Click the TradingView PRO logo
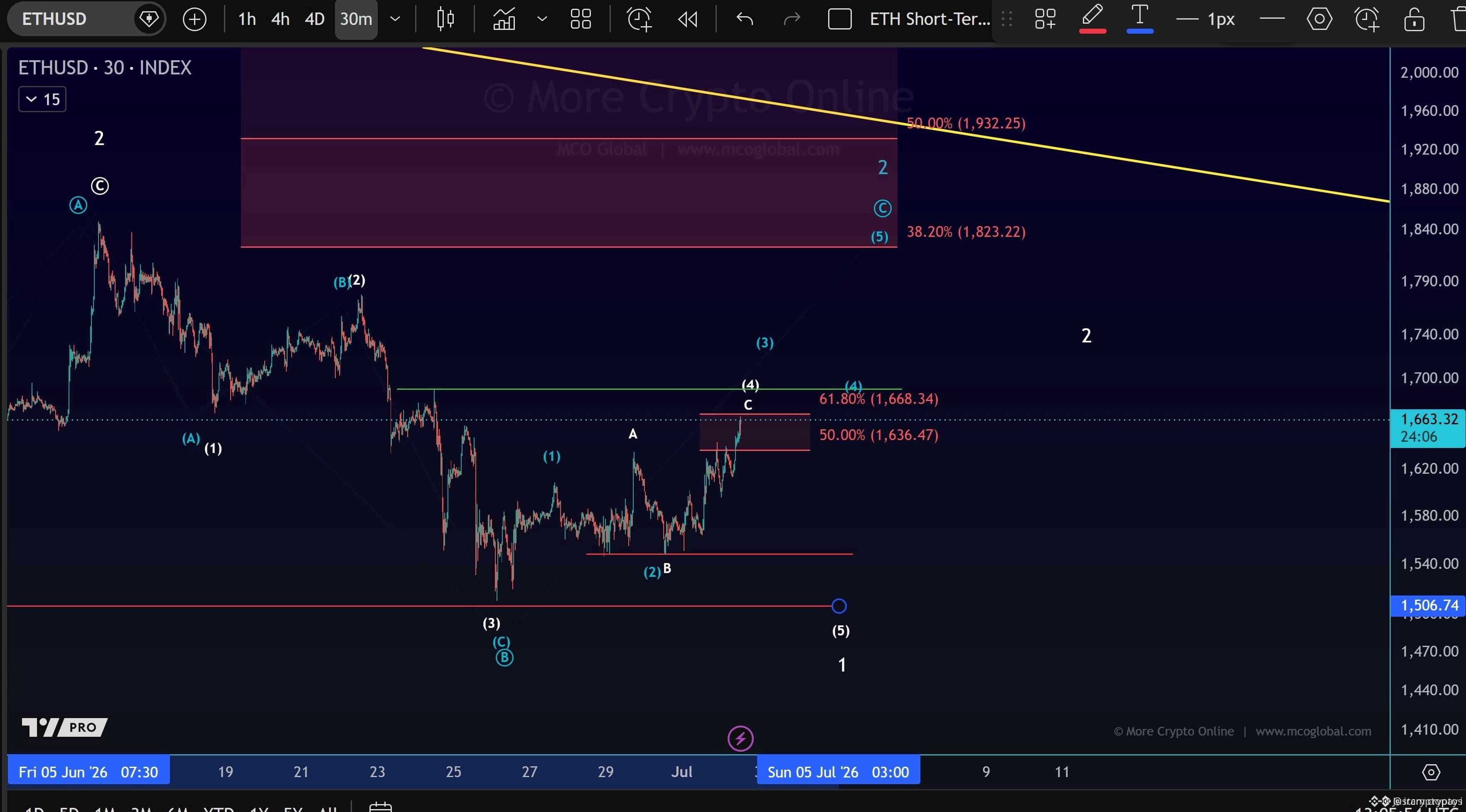This screenshot has width=1466, height=812. pos(64,727)
